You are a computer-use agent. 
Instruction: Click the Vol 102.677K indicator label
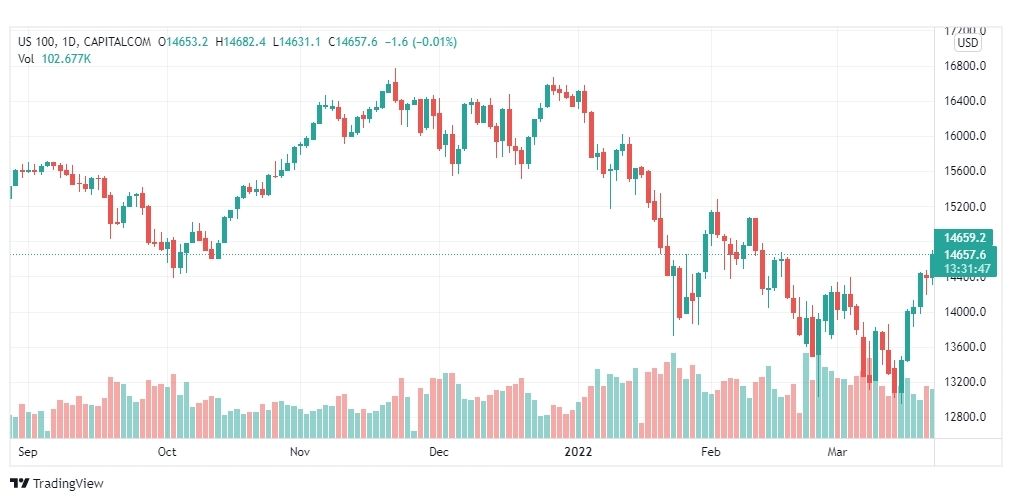click(x=54, y=58)
